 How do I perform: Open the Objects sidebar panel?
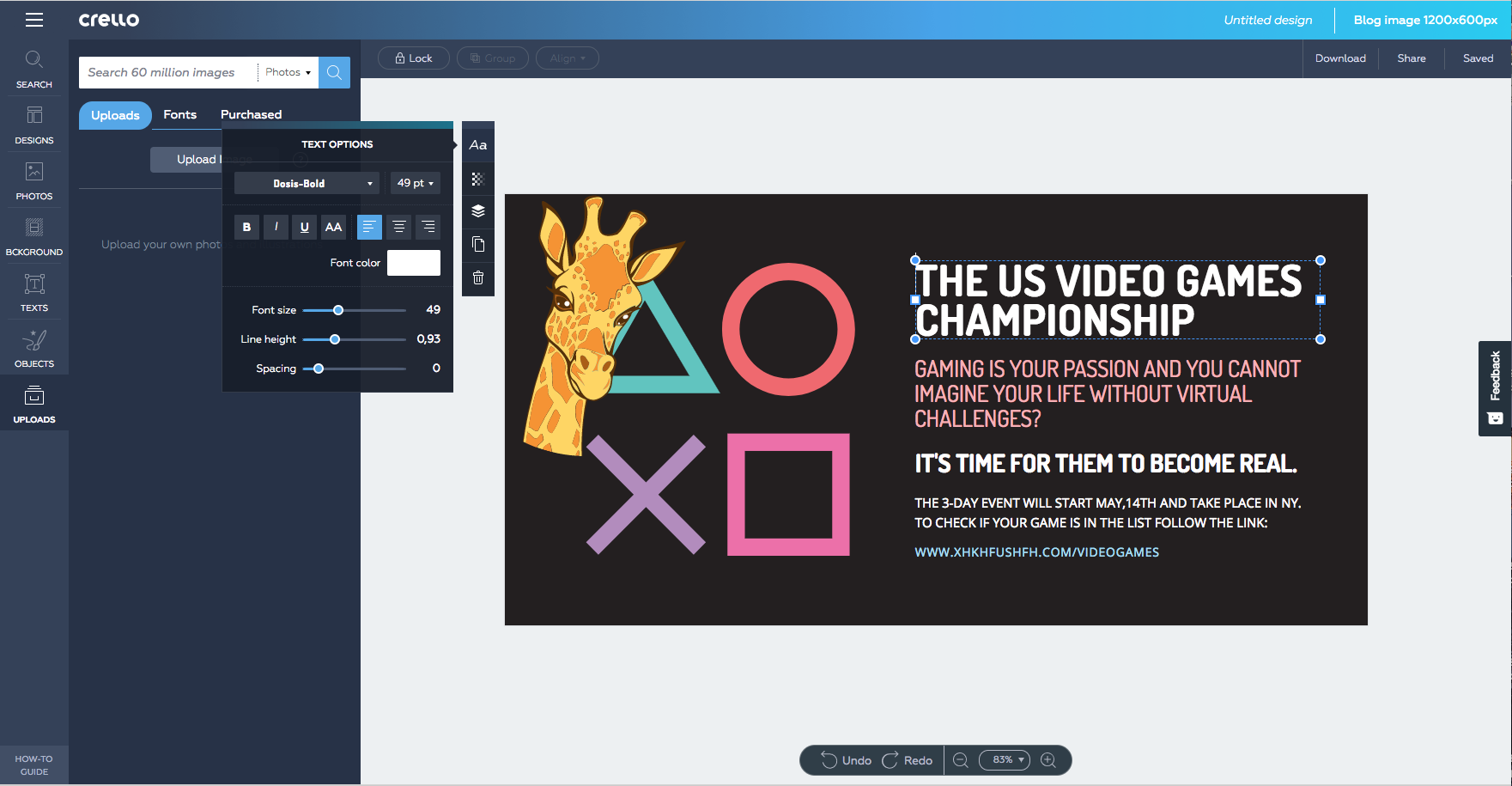[34, 348]
